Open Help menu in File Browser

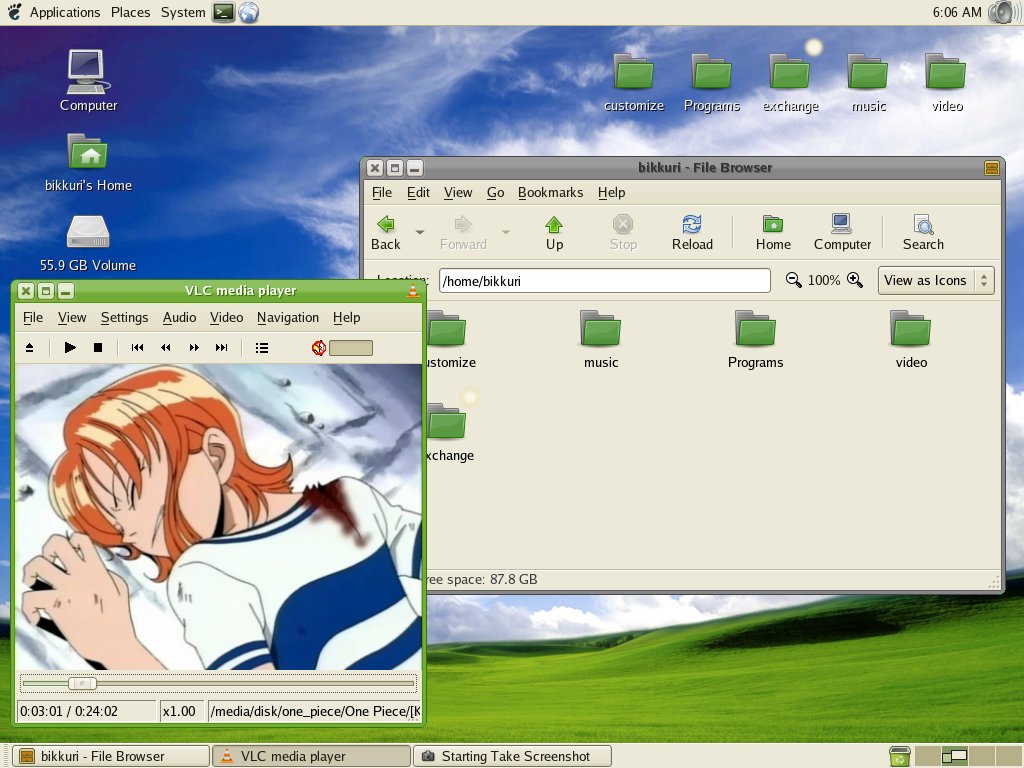pos(611,193)
